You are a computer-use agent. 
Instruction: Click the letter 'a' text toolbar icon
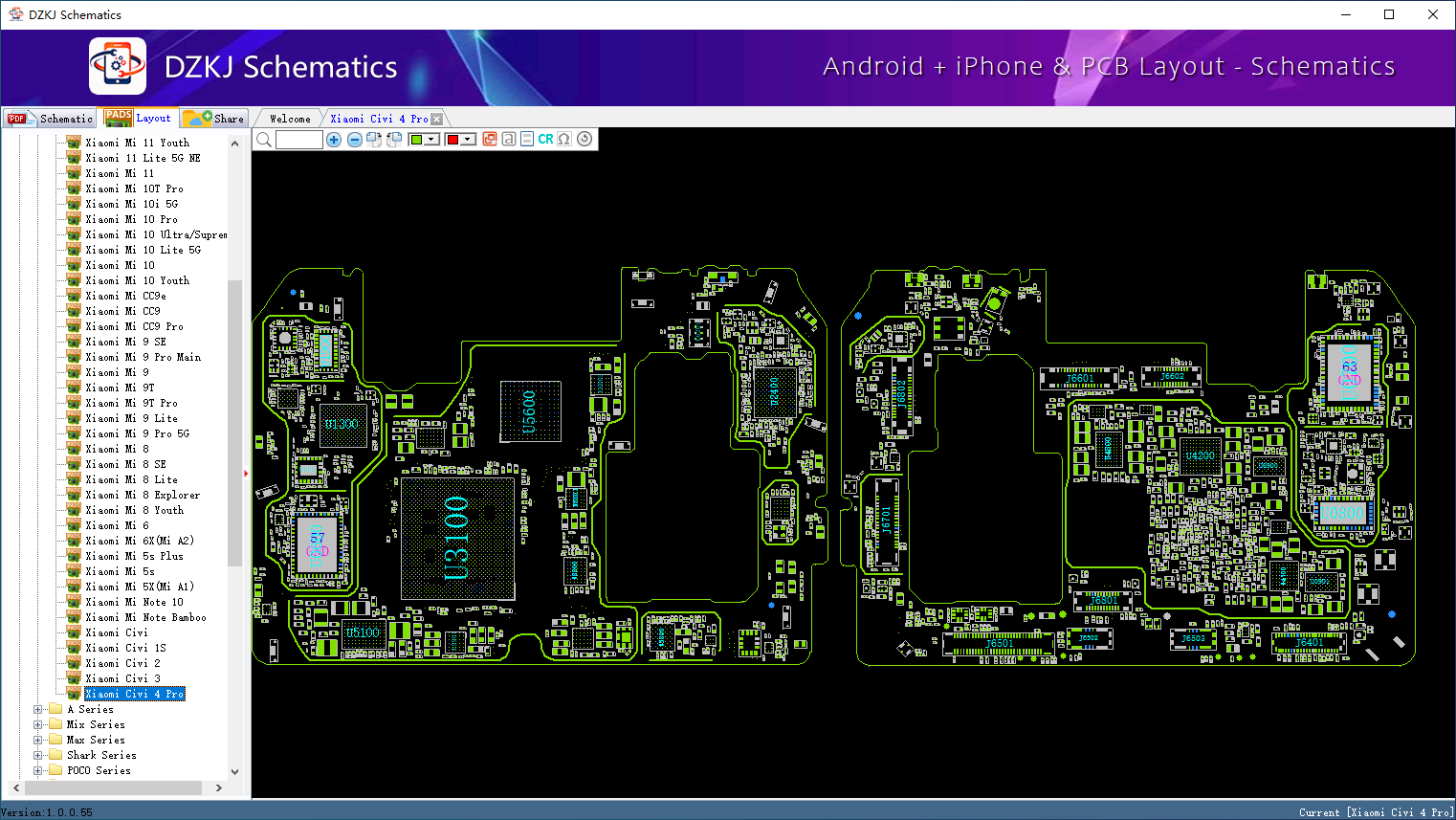click(x=509, y=140)
